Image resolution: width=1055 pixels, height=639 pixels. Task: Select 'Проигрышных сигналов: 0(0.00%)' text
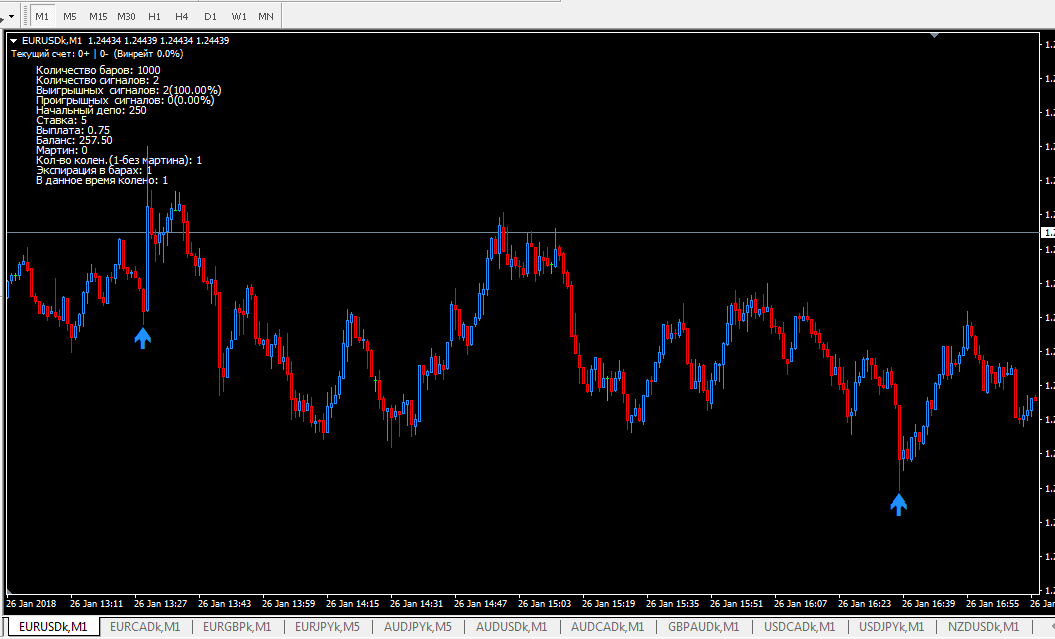pyautogui.click(x=125, y=100)
